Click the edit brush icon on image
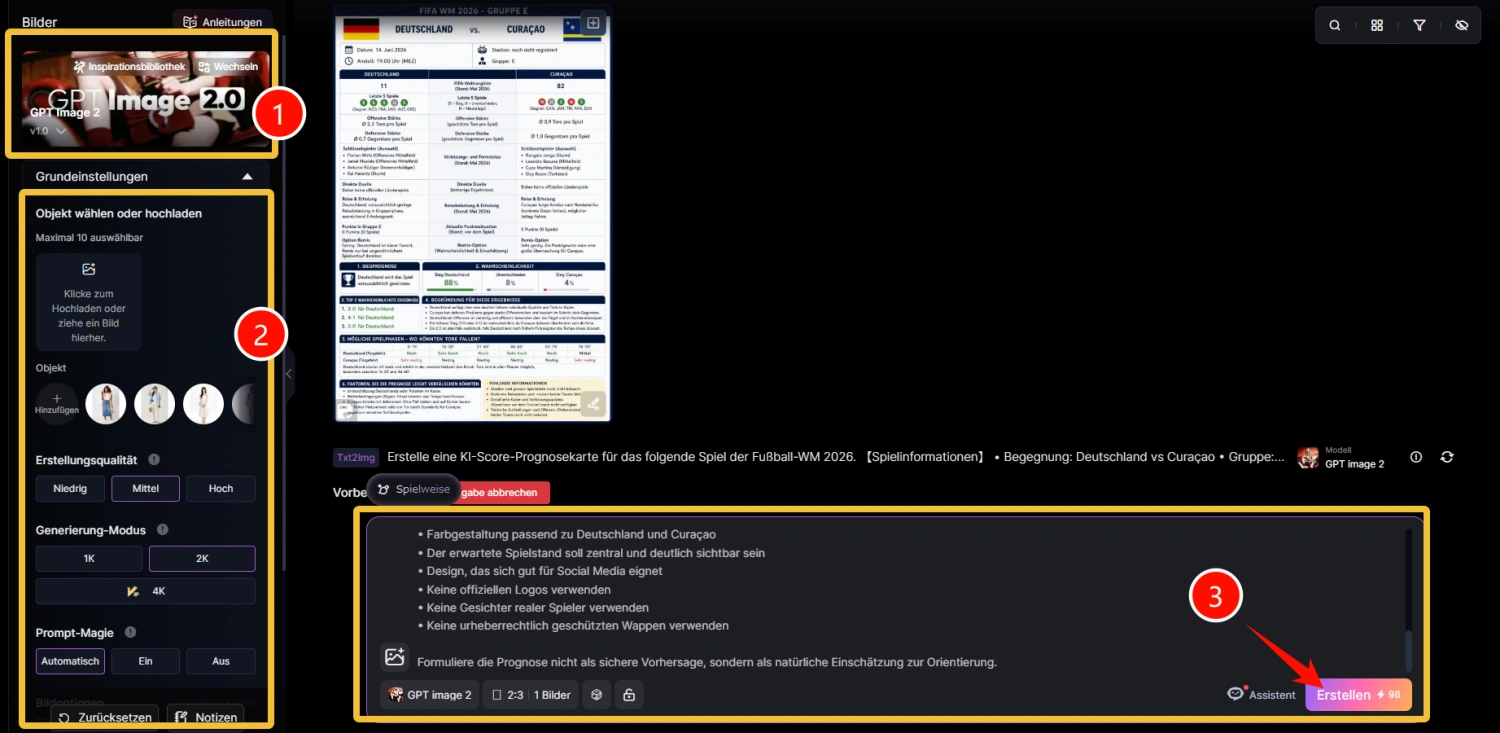 click(x=593, y=404)
